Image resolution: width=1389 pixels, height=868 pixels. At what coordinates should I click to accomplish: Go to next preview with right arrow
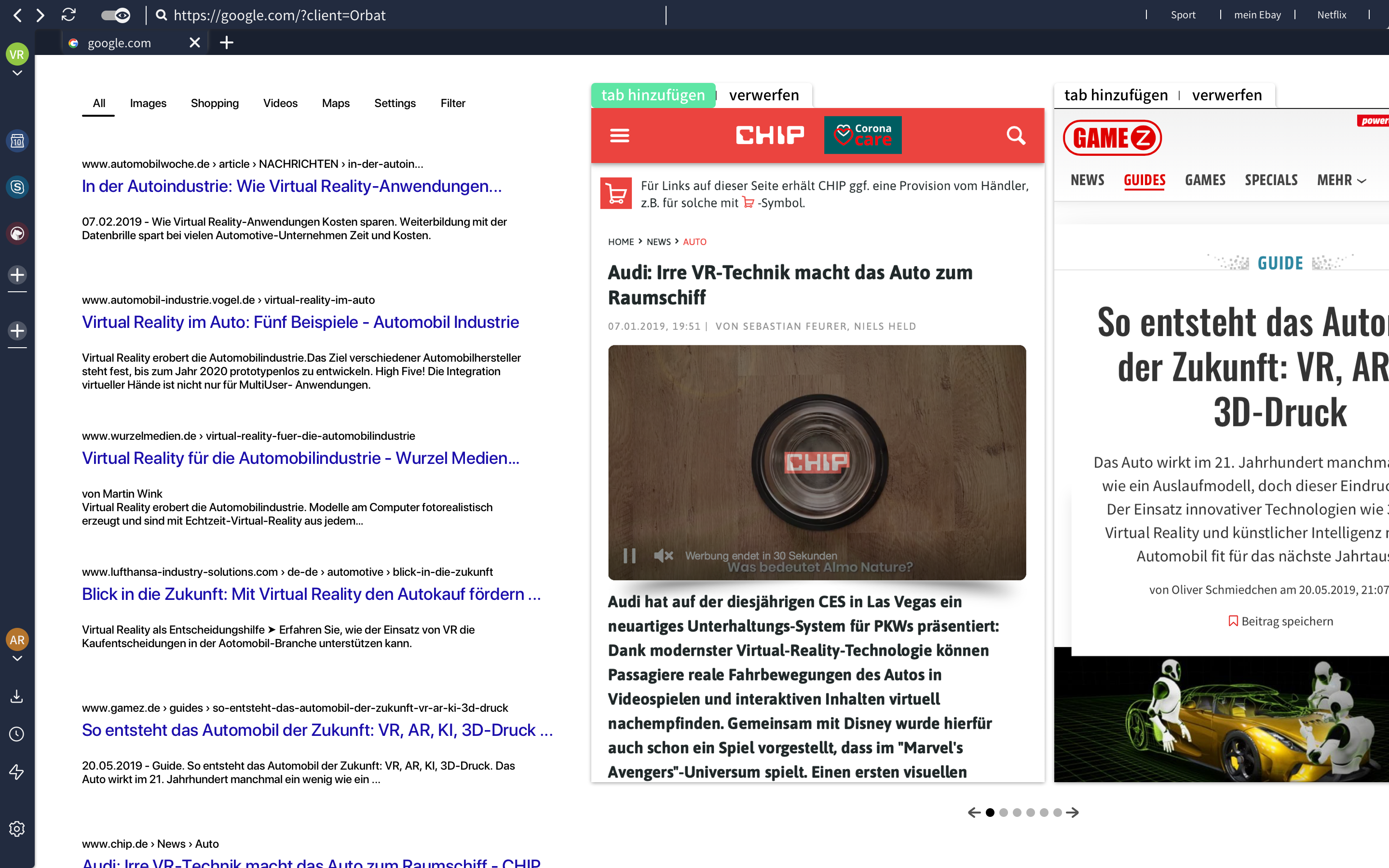[1073, 813]
